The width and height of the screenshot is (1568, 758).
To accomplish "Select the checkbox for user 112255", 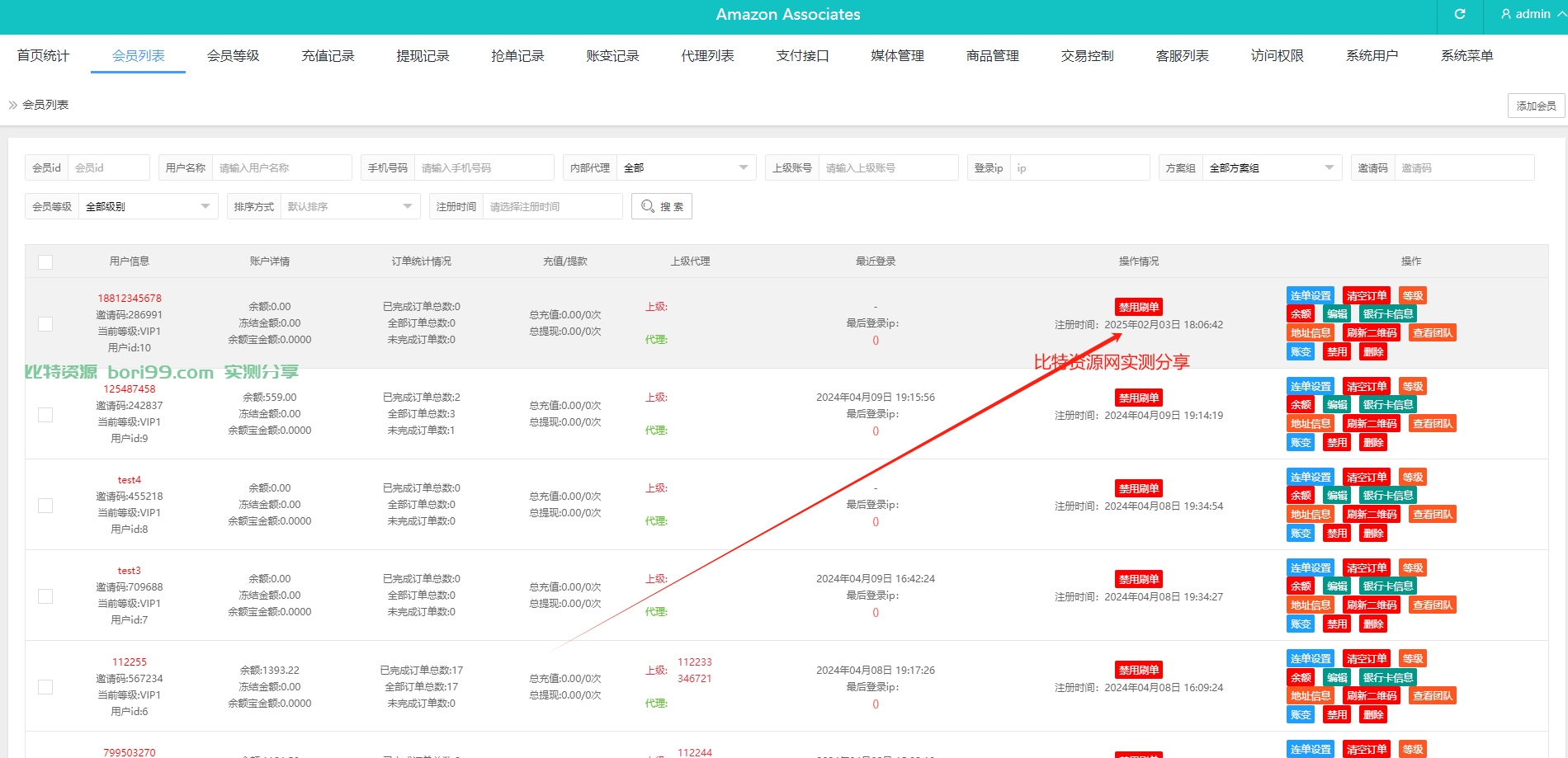I will tap(45, 686).
